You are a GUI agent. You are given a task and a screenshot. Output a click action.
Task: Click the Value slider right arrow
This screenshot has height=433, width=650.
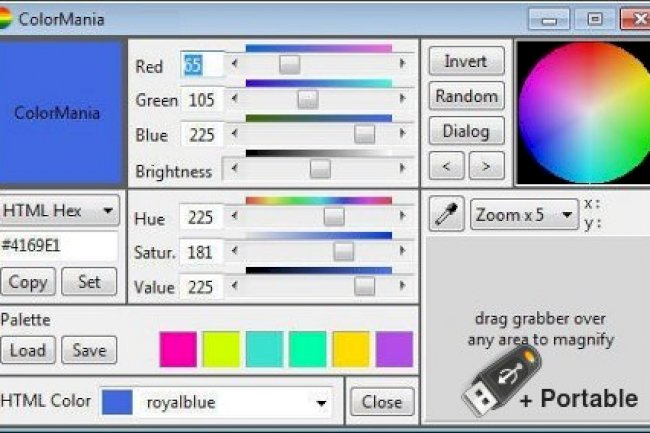pos(402,287)
